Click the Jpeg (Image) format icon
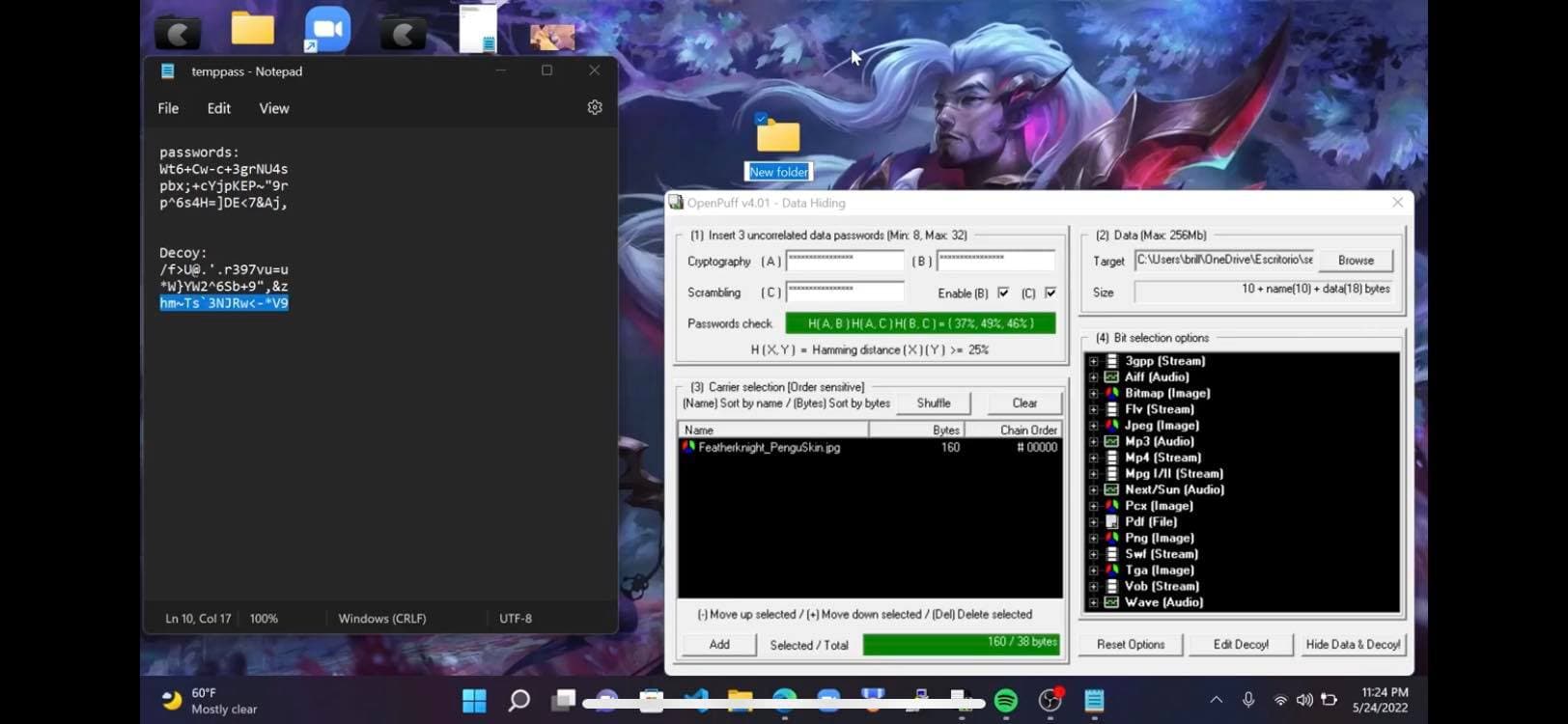Viewport: 1568px width, 724px height. click(x=1111, y=425)
